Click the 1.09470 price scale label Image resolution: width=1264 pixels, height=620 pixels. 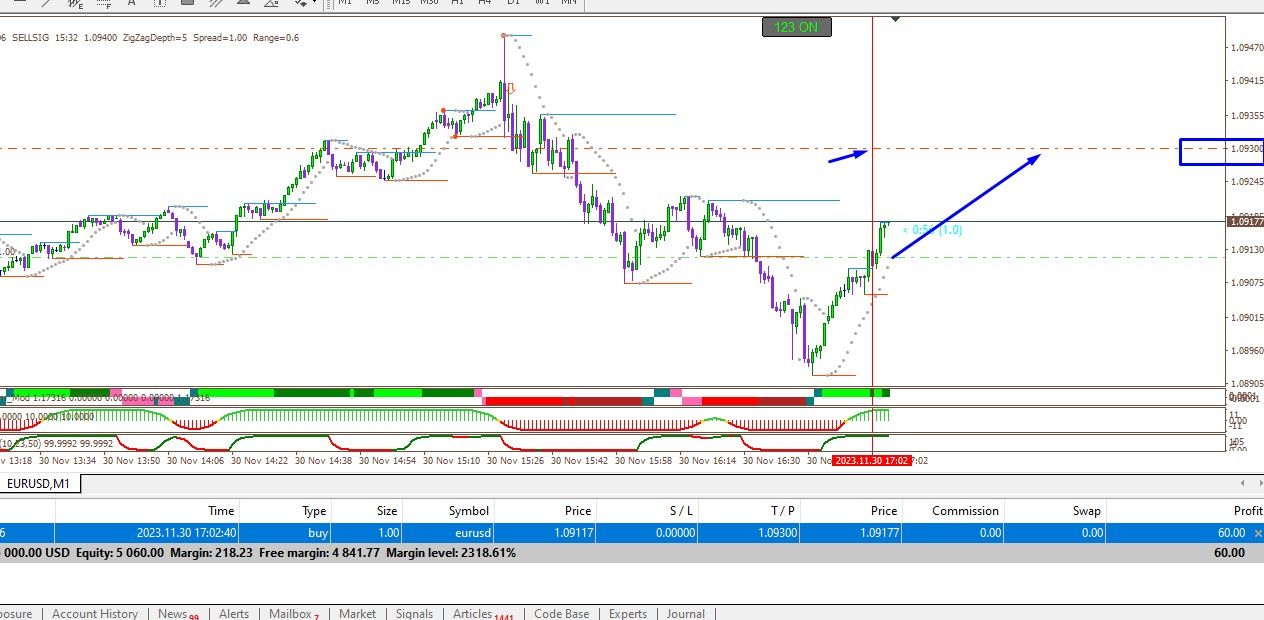pyautogui.click(x=1246, y=47)
